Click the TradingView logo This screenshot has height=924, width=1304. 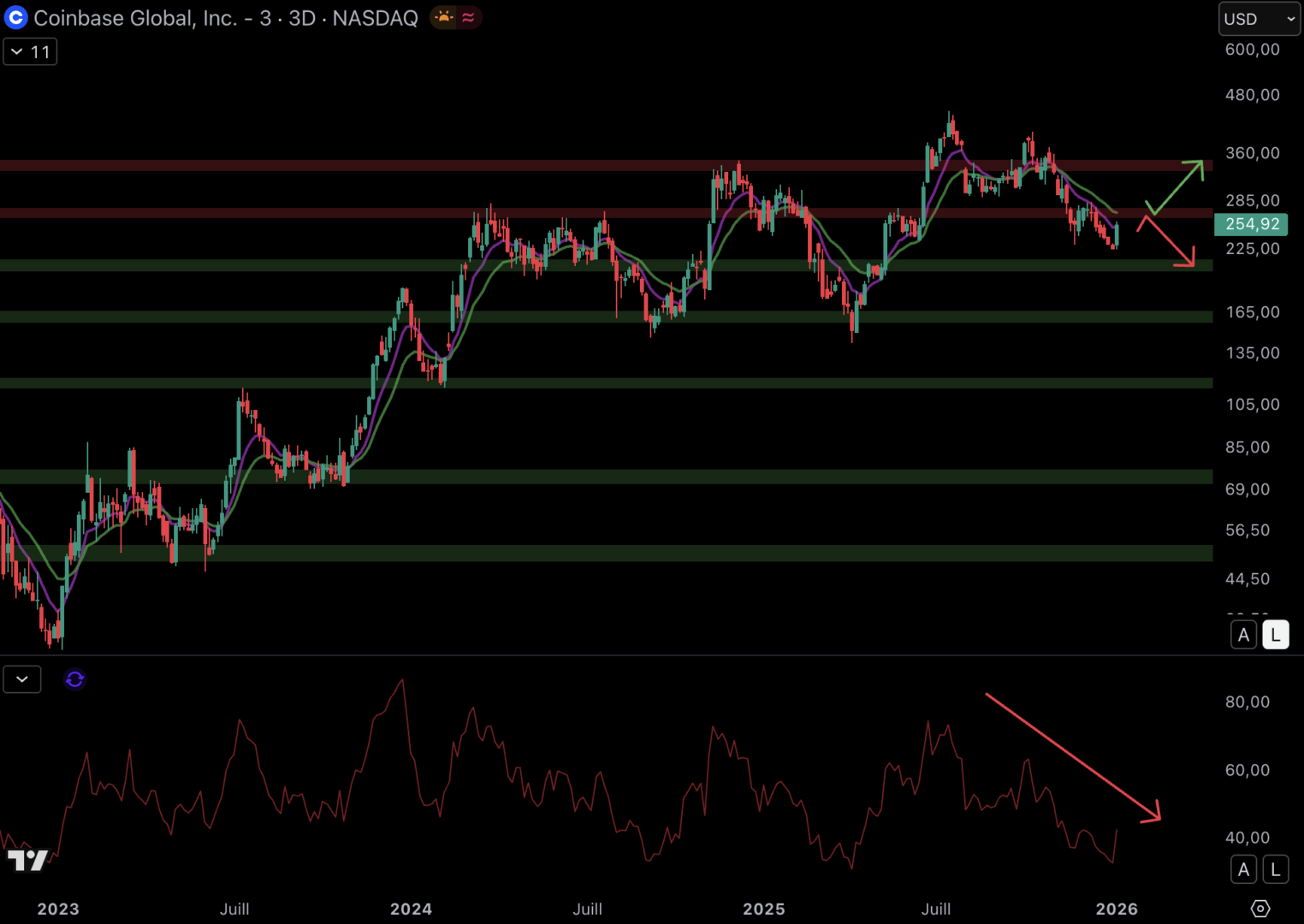(x=27, y=860)
